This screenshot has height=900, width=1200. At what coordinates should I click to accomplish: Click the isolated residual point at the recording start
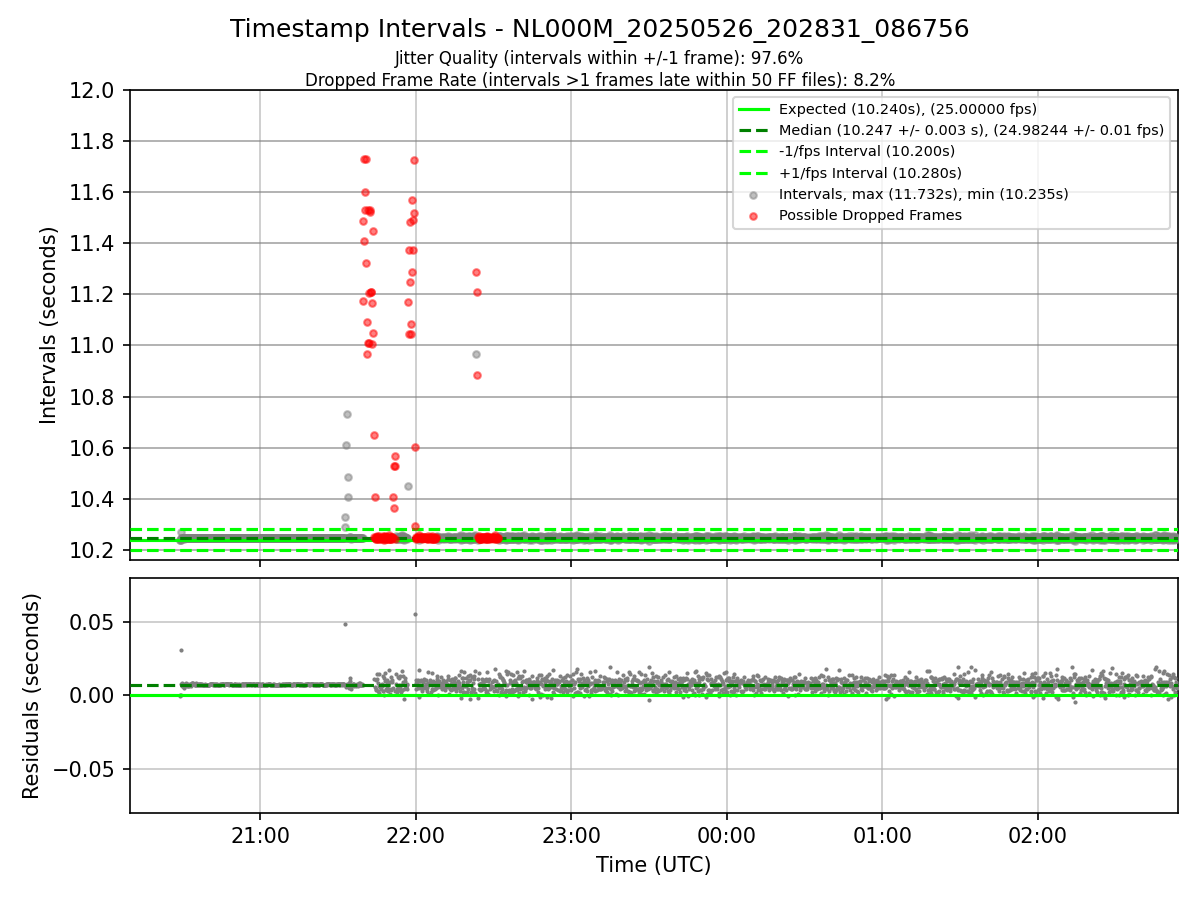(x=181, y=650)
